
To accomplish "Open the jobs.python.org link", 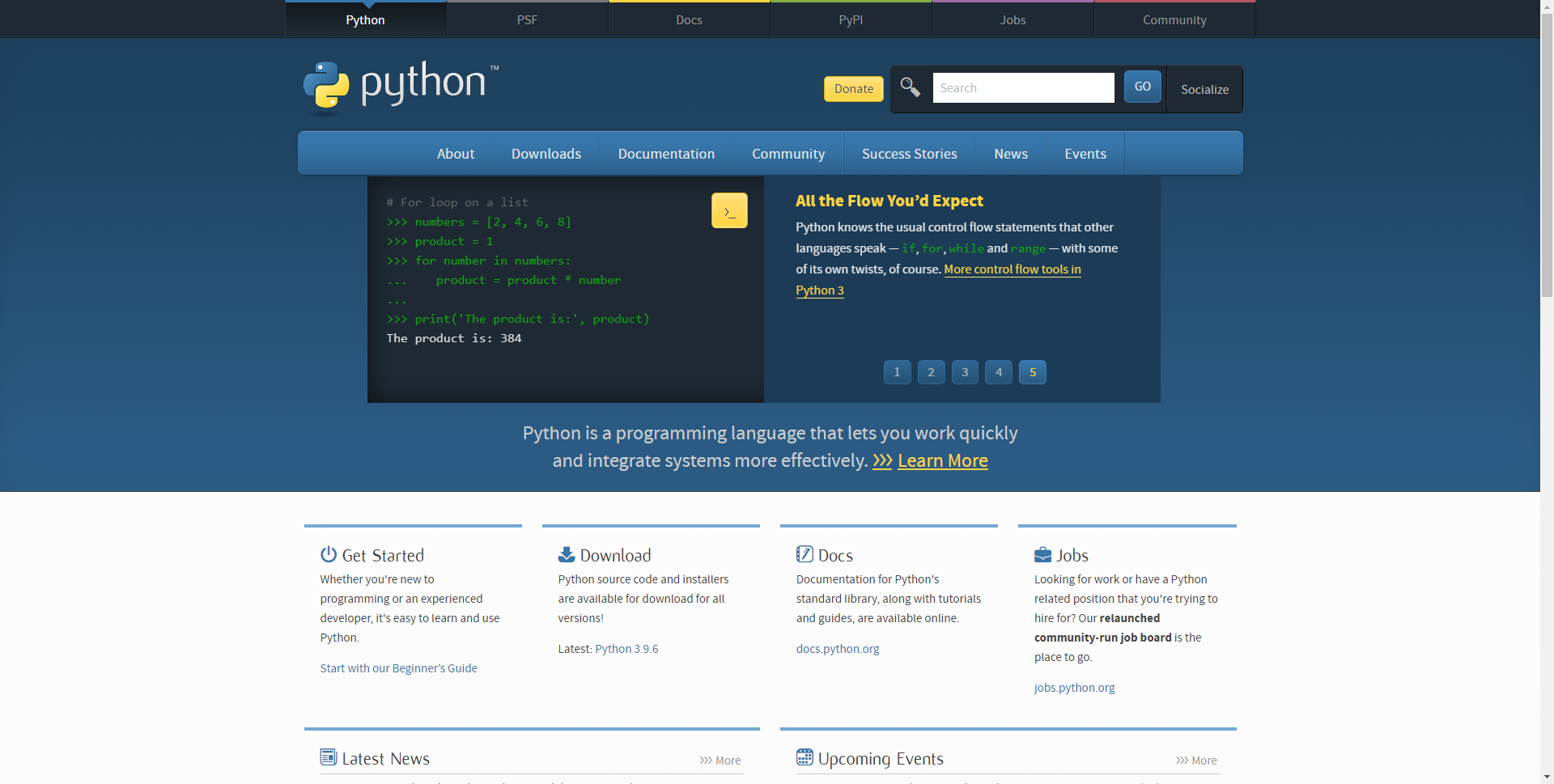I will 1074,688.
